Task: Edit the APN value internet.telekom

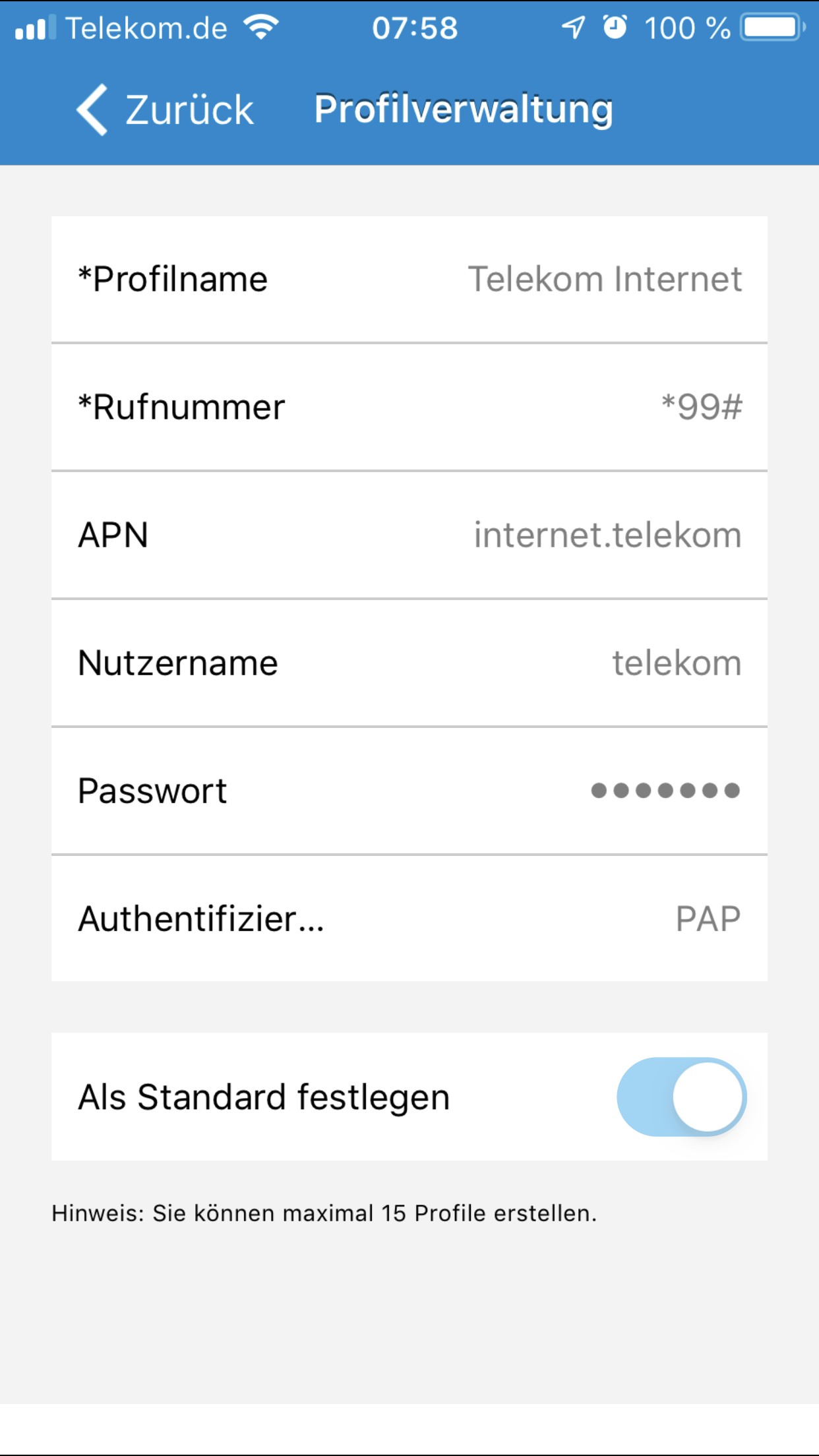Action: click(607, 535)
